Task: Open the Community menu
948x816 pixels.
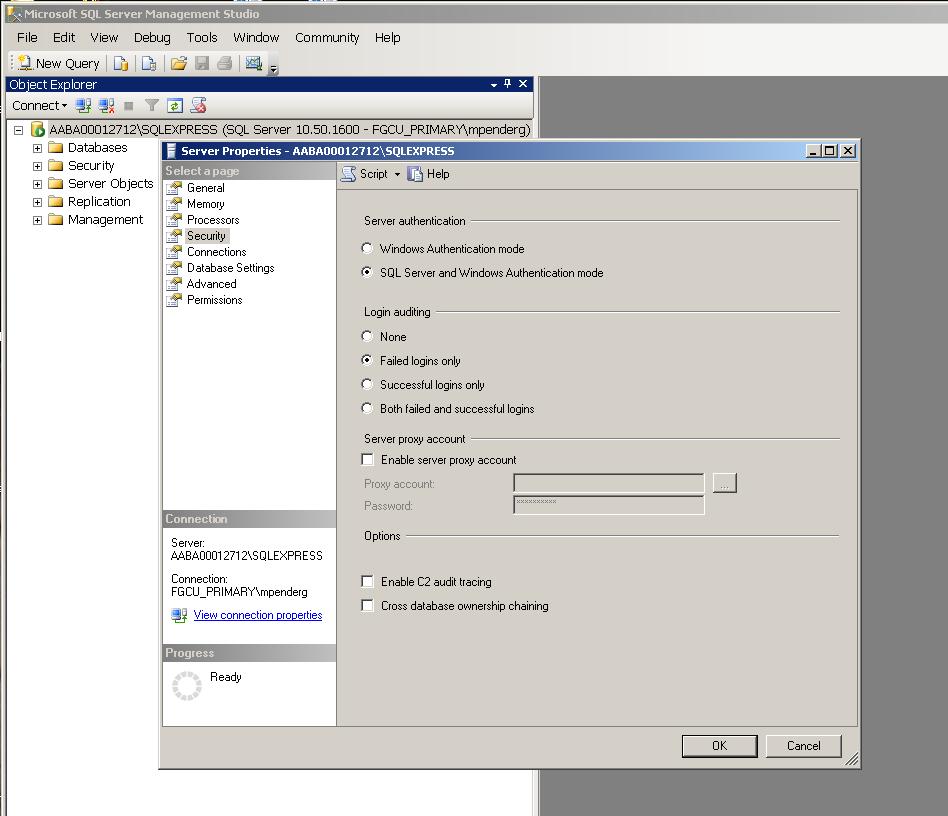Action: click(x=327, y=37)
